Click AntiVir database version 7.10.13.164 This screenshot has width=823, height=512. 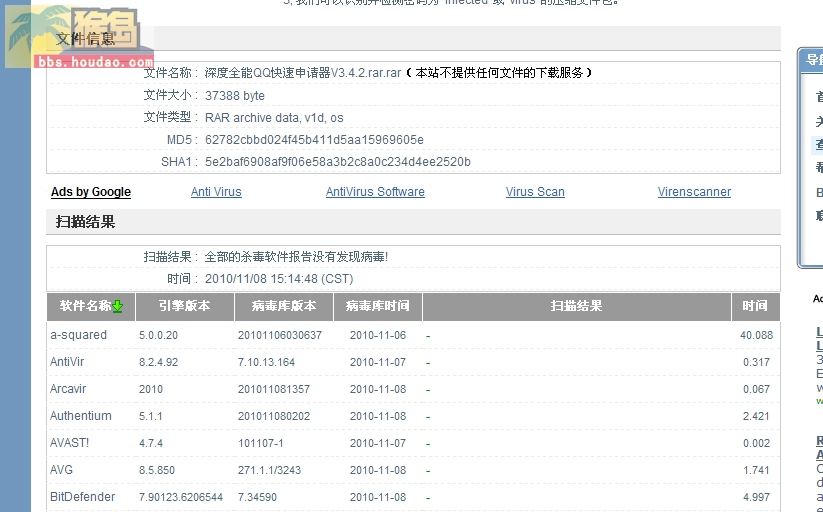click(x=266, y=362)
